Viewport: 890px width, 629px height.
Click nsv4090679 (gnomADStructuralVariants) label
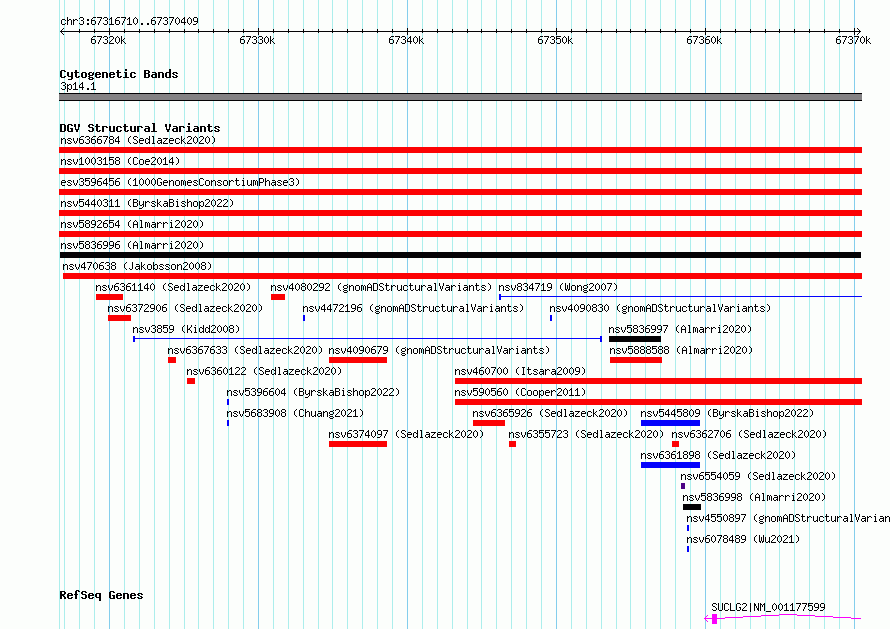click(x=439, y=350)
